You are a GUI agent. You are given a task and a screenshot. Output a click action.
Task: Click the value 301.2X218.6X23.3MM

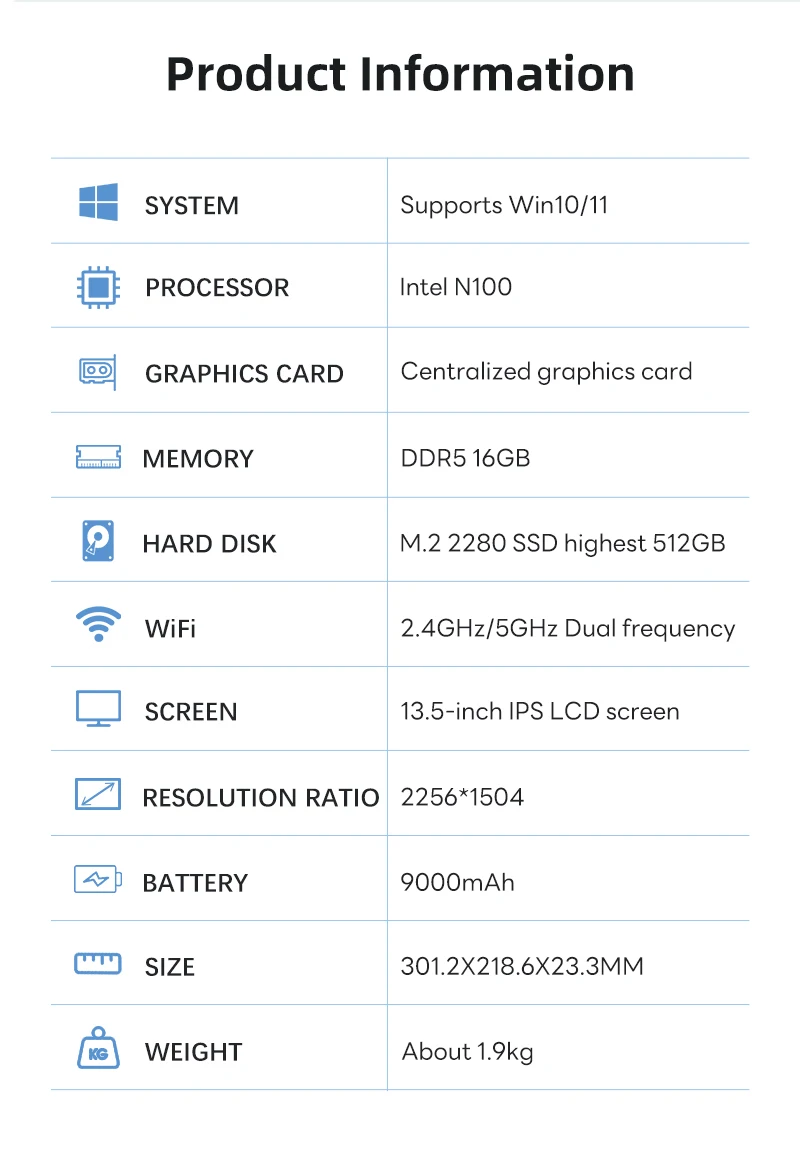tap(522, 967)
